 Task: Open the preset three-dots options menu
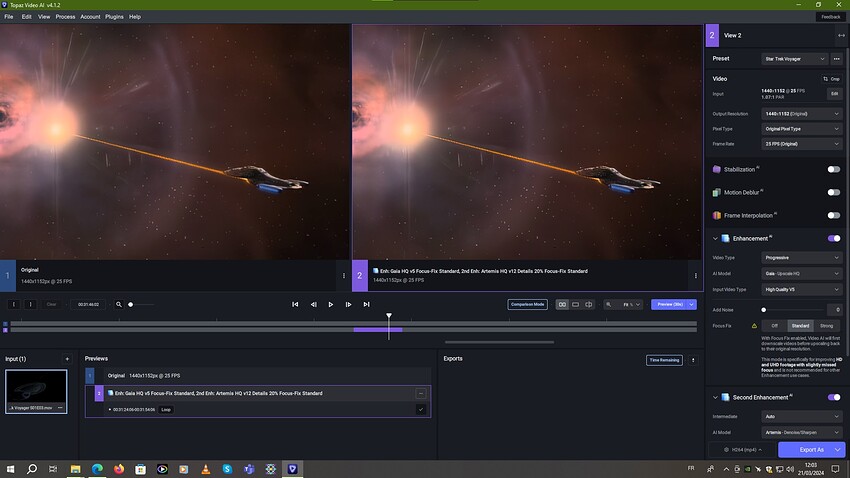(x=837, y=59)
